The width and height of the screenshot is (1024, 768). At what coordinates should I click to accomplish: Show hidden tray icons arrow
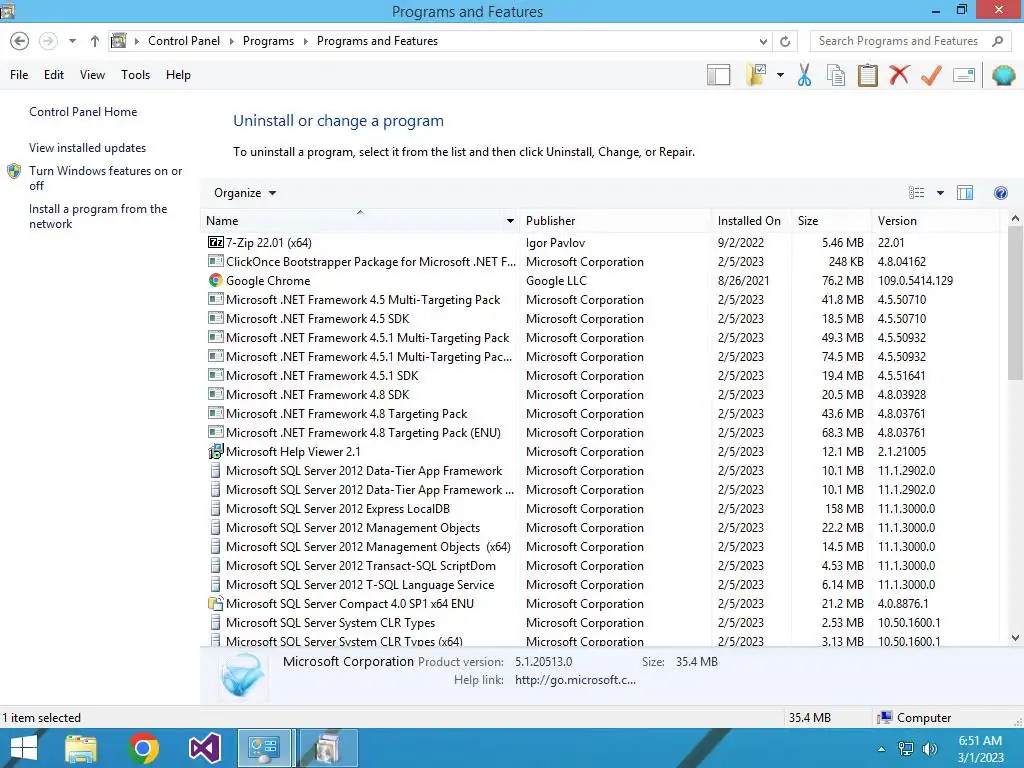click(882, 749)
